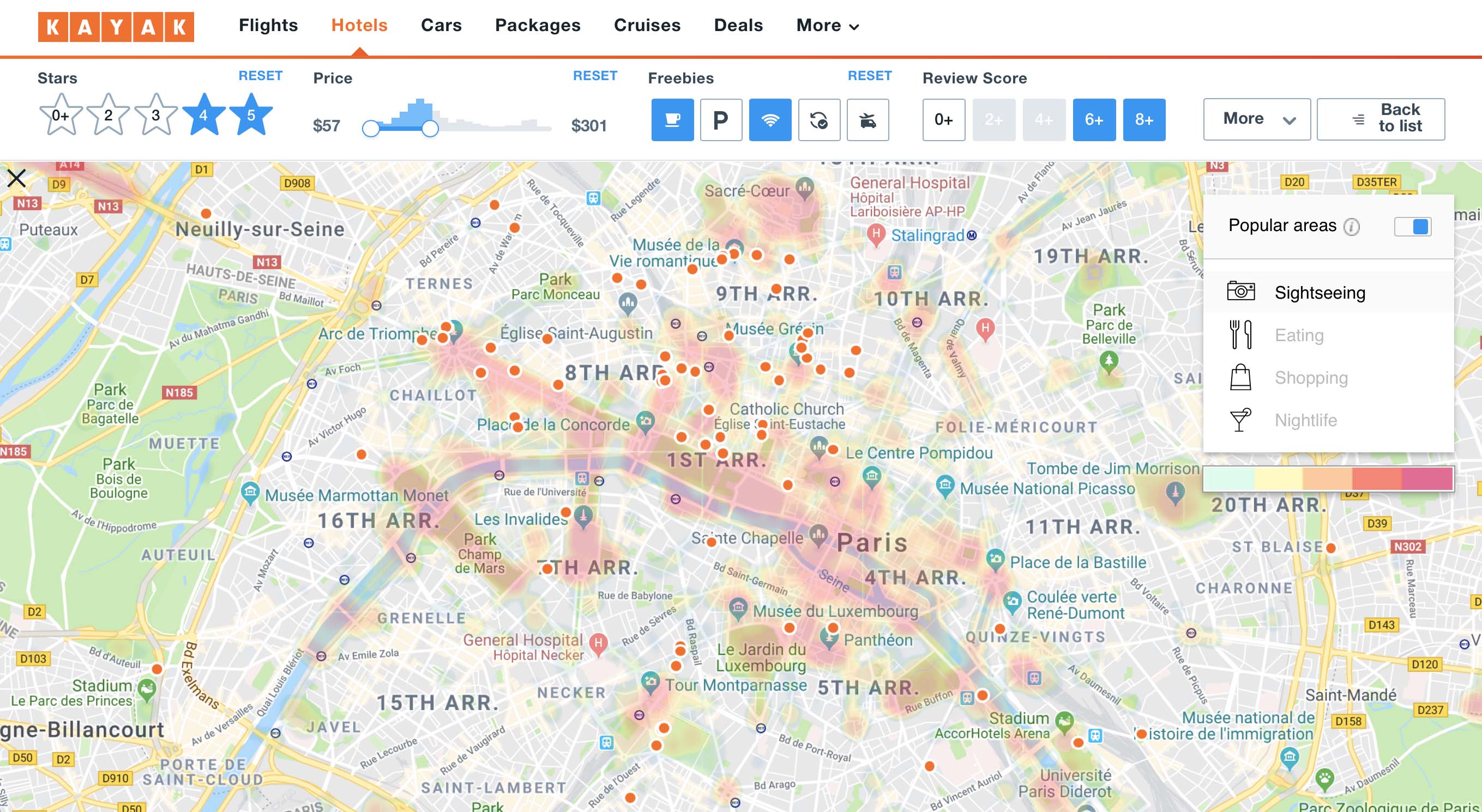
Task: Open the More menu in top navigation
Action: pyautogui.click(x=827, y=25)
